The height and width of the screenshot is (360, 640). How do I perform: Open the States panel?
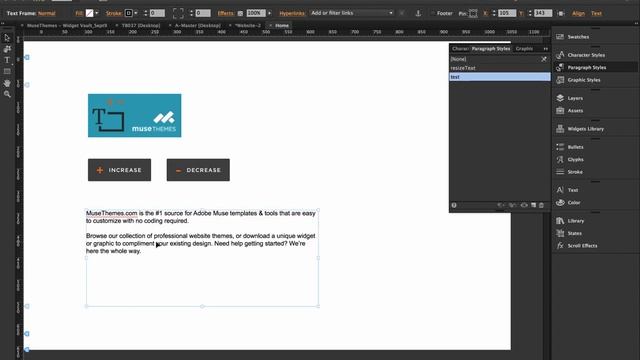(x=574, y=233)
